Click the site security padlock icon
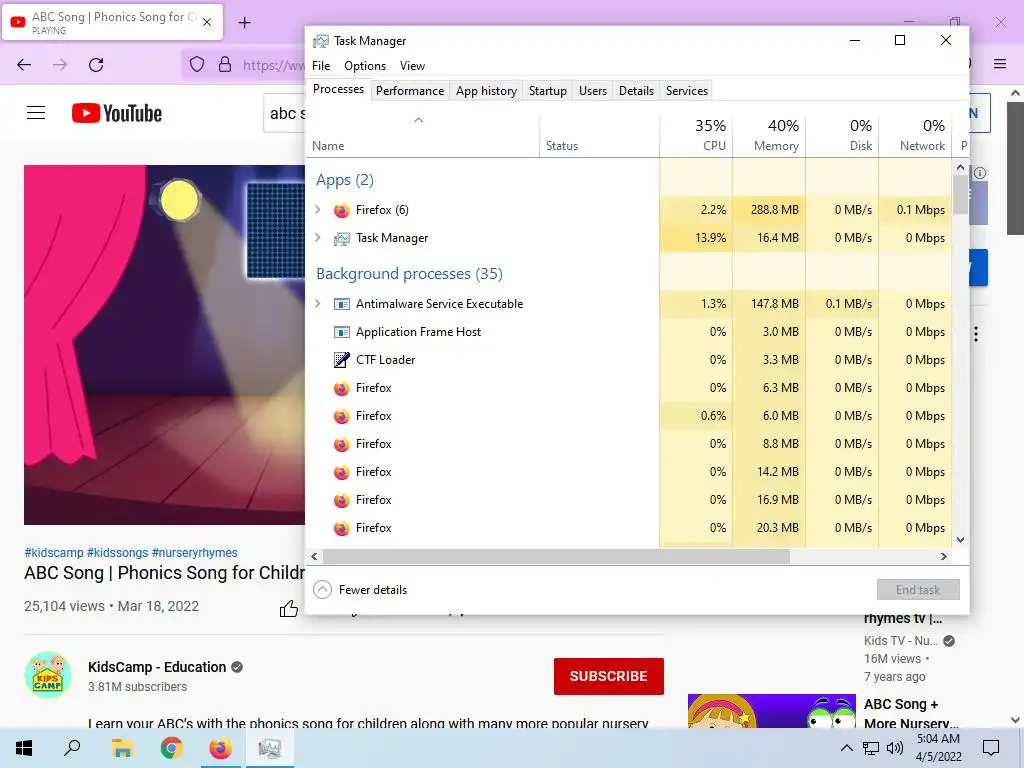1024x768 pixels. click(225, 64)
